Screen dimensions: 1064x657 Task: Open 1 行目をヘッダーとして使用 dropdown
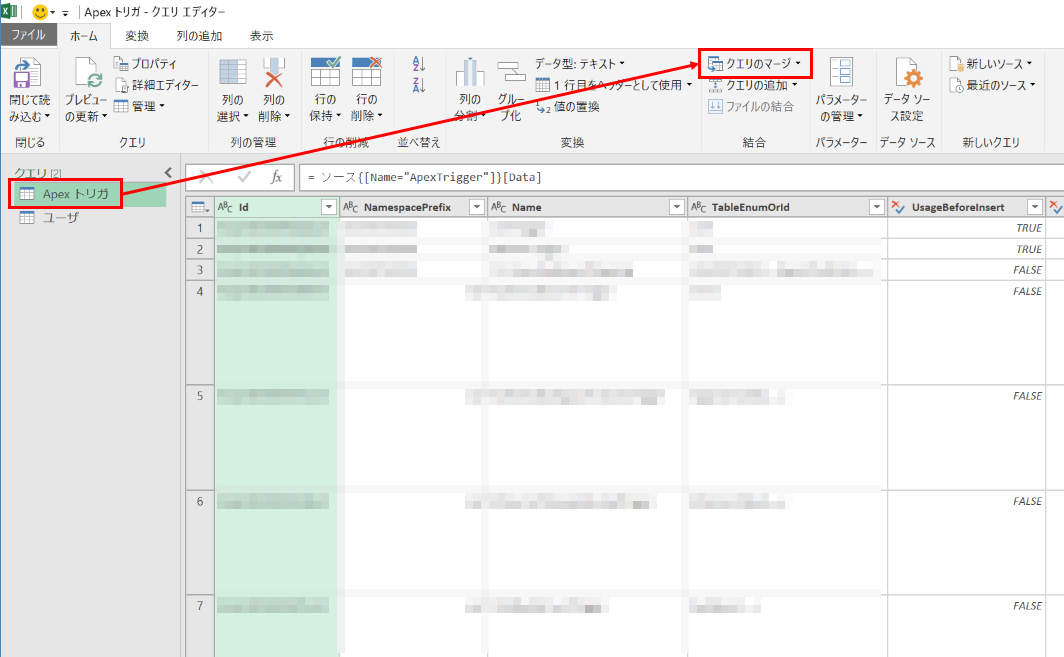(614, 85)
